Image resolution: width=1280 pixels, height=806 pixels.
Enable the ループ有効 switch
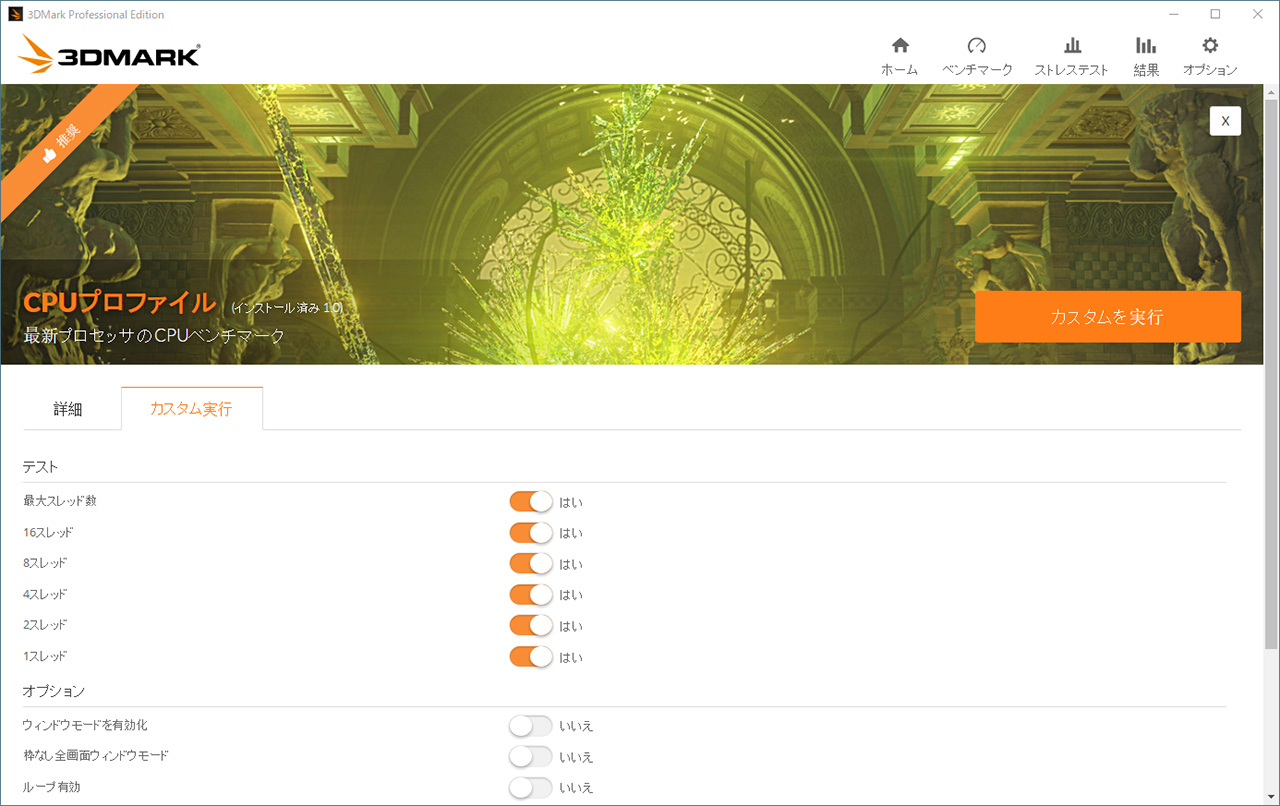[x=531, y=787]
